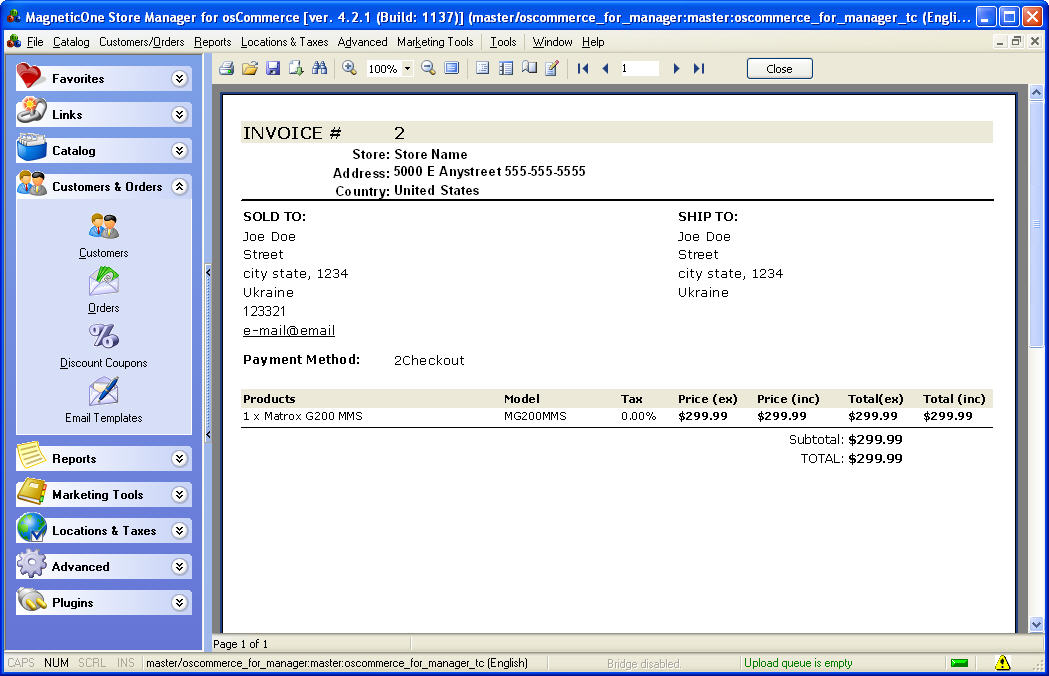Save the report using the floppy disk icon

click(x=272, y=68)
